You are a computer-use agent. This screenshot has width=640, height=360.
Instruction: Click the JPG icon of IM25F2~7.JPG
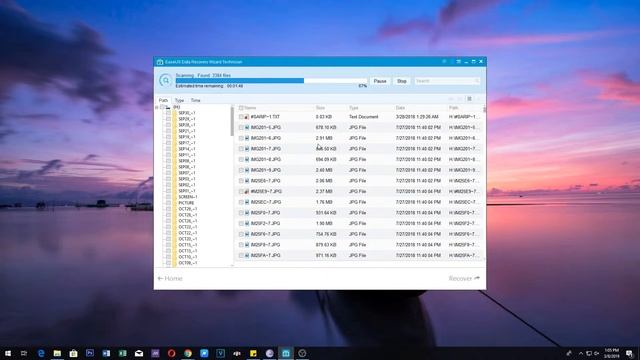(x=247, y=223)
